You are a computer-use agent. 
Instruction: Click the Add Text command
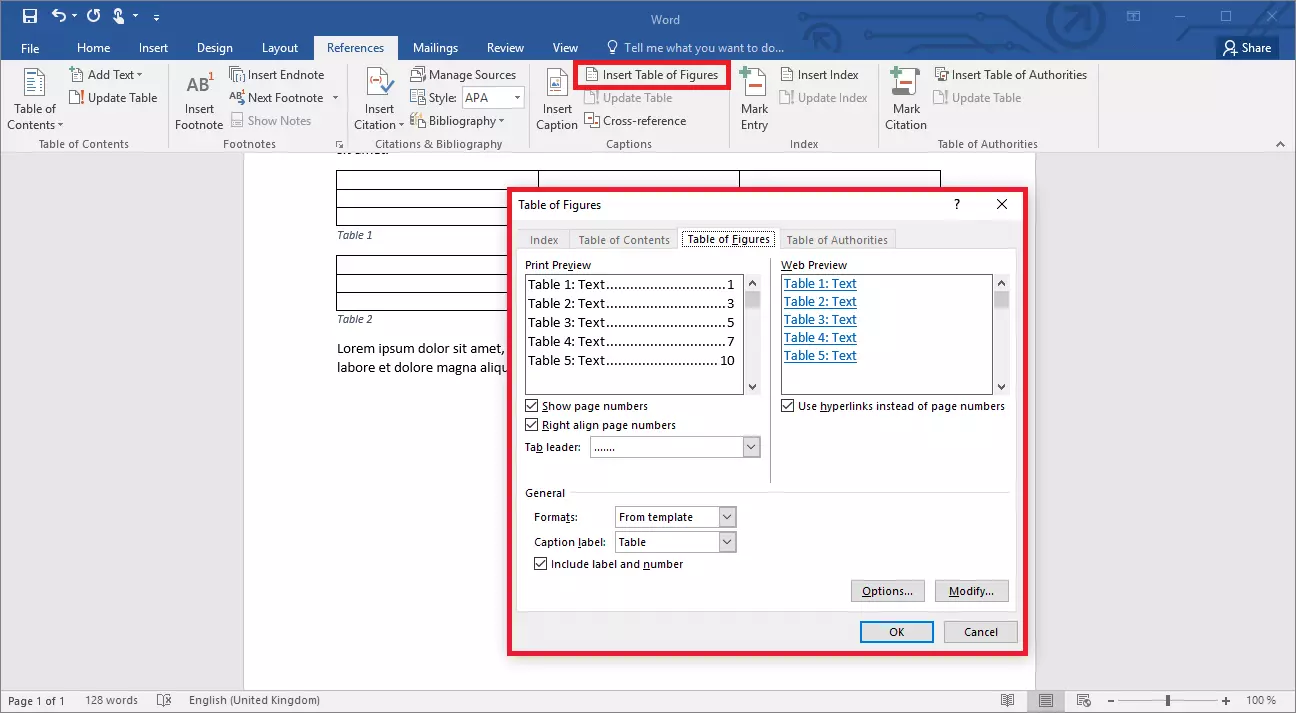click(x=106, y=75)
